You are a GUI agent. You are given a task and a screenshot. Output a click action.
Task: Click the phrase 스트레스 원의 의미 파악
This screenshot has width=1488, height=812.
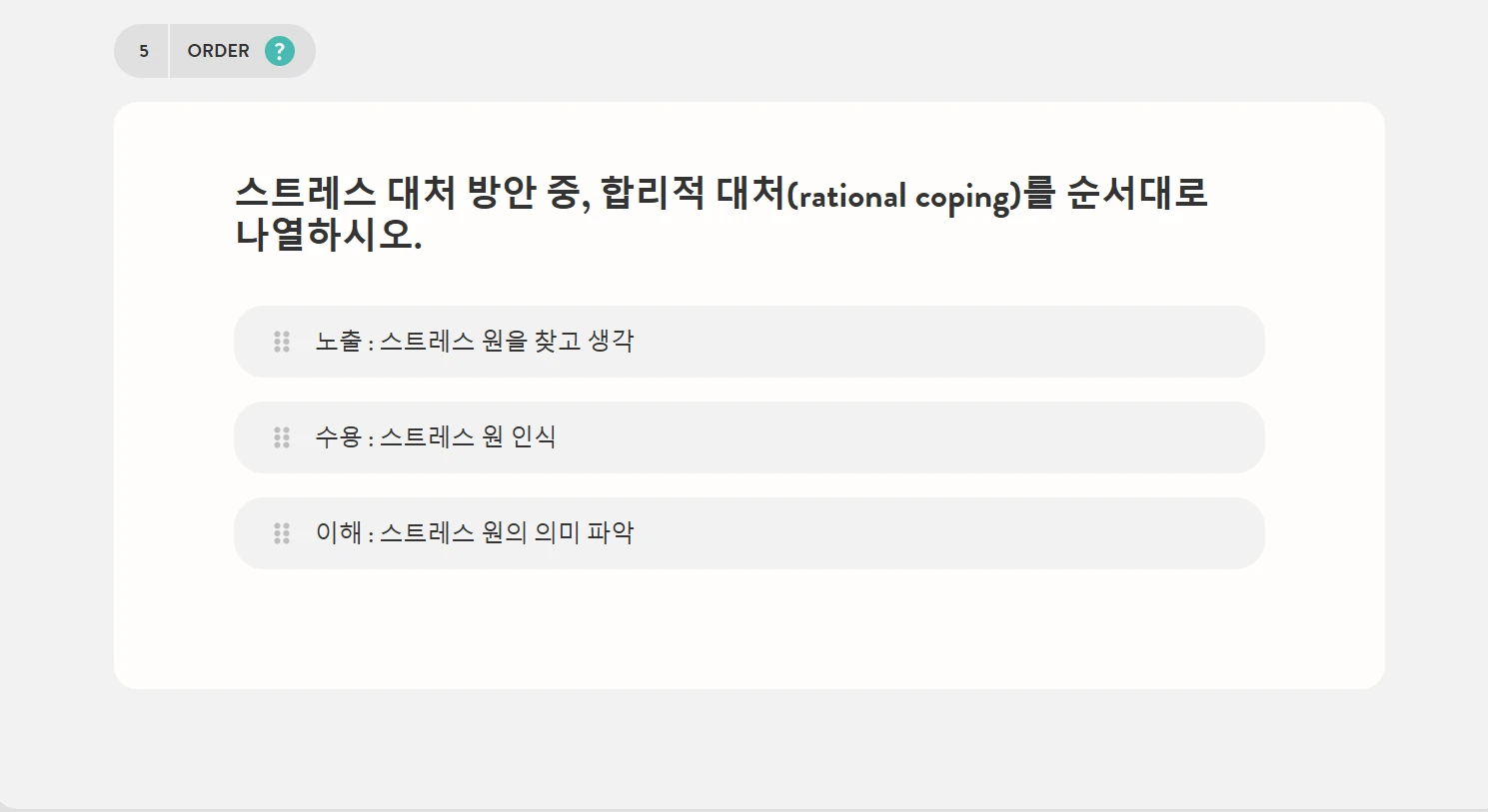click(507, 532)
